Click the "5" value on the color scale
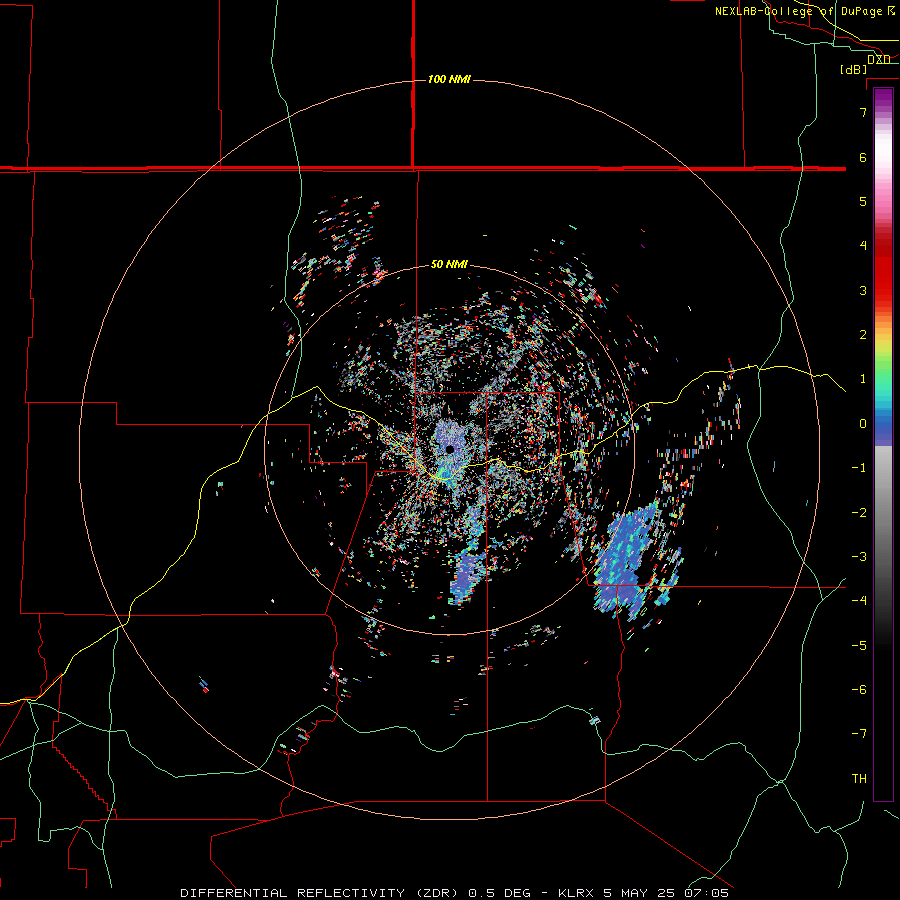The width and height of the screenshot is (900, 900). pos(863,201)
